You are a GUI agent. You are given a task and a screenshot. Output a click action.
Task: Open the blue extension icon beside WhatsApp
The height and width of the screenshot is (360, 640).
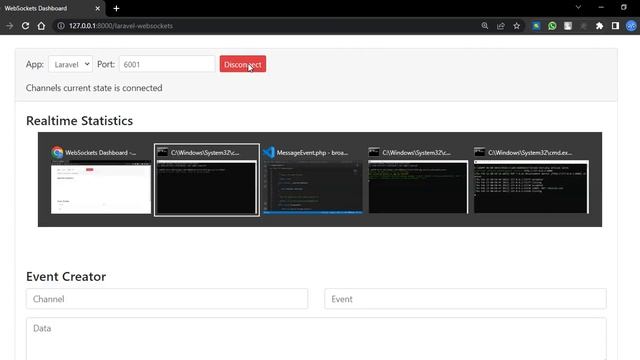[x=536, y=26]
